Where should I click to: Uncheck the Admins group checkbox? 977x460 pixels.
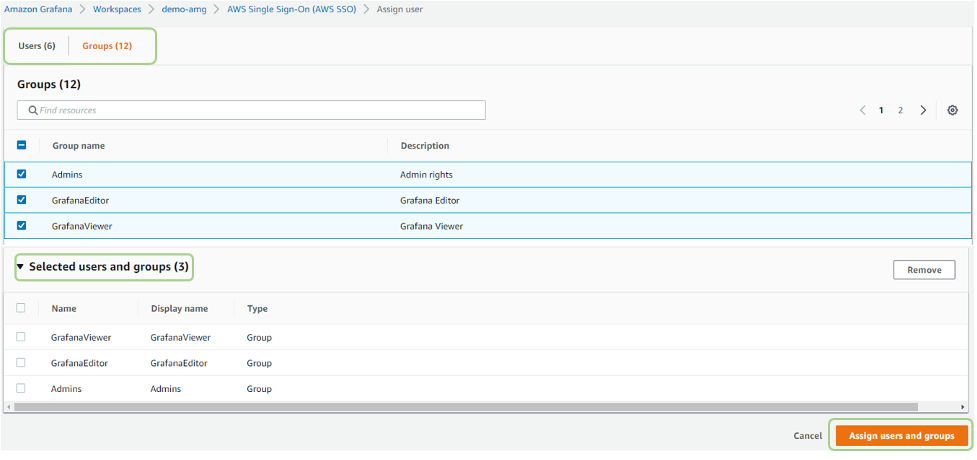[x=21, y=174]
